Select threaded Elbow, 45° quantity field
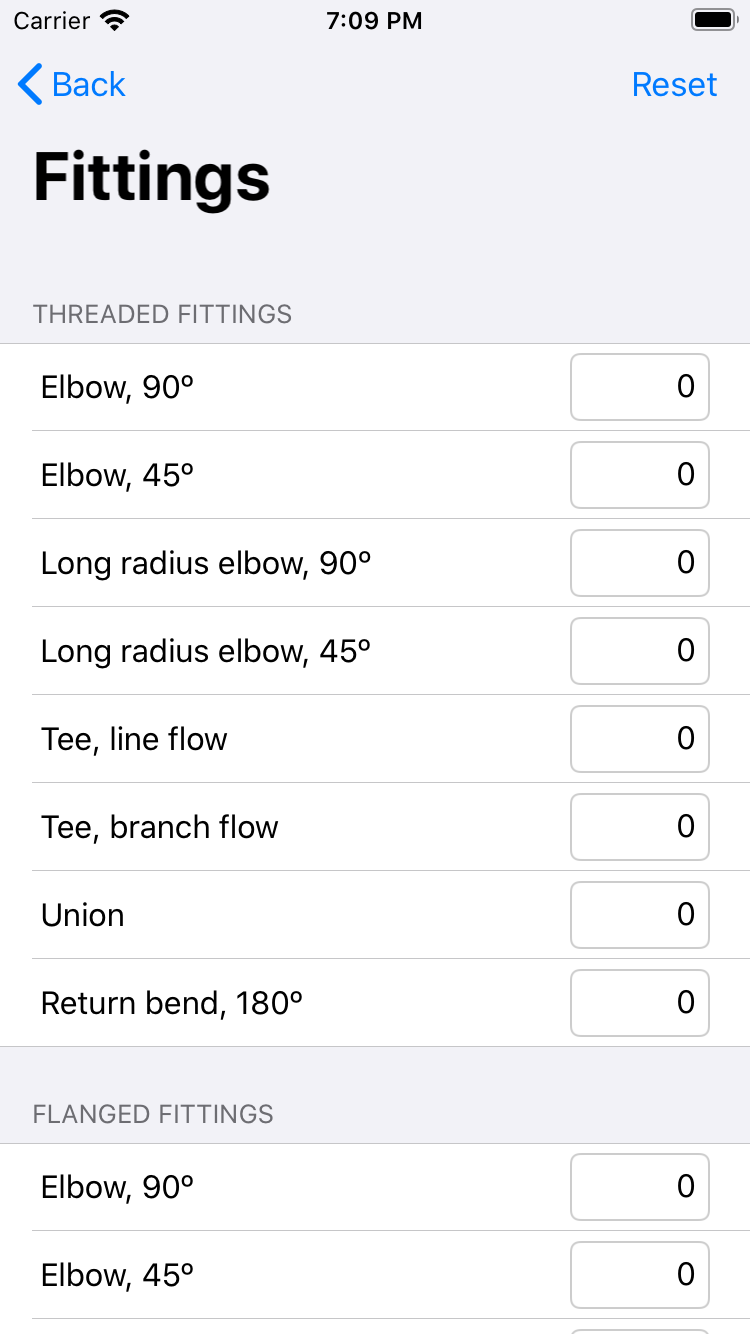 [640, 475]
